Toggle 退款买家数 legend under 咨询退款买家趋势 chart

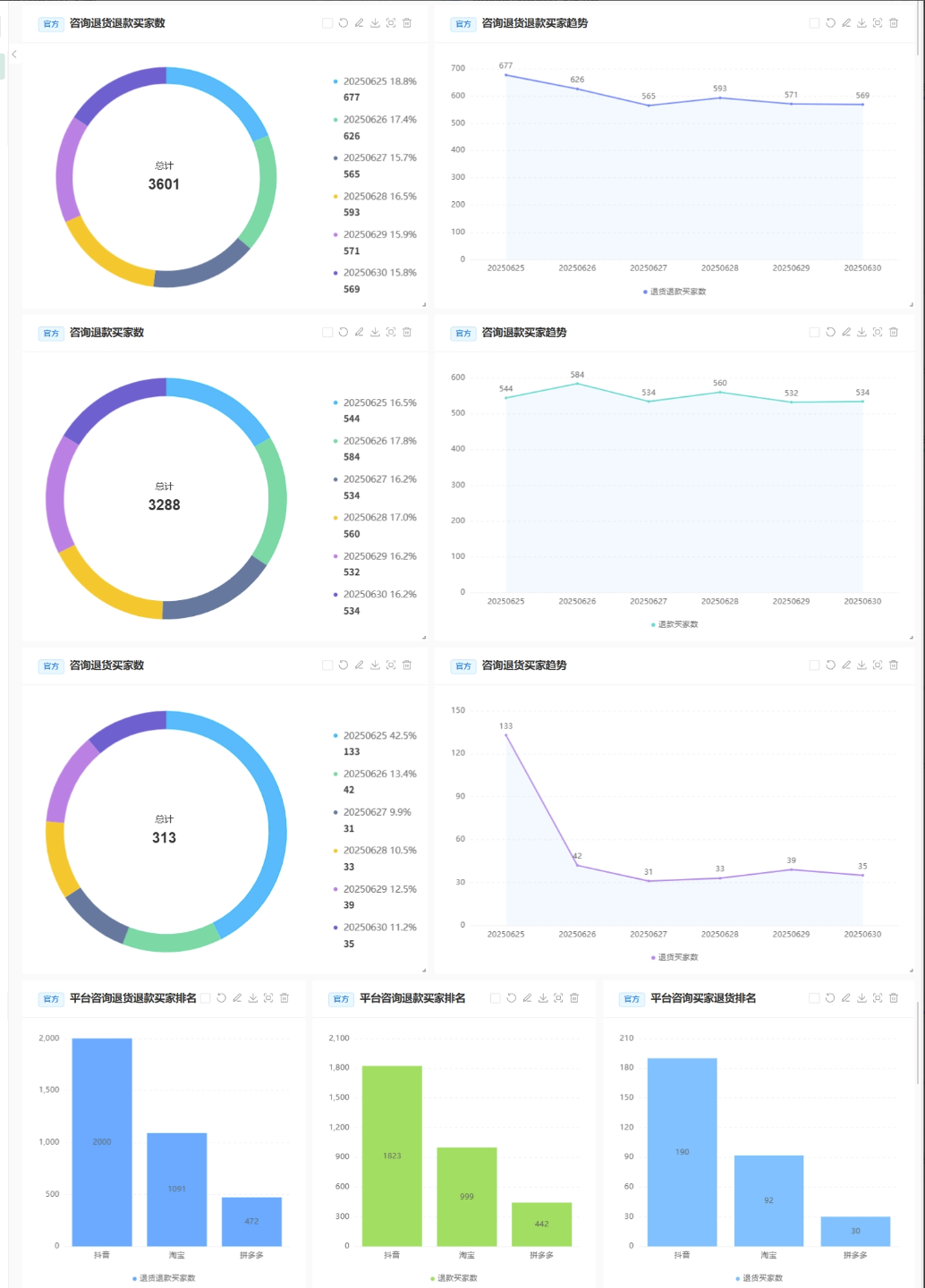click(x=675, y=624)
